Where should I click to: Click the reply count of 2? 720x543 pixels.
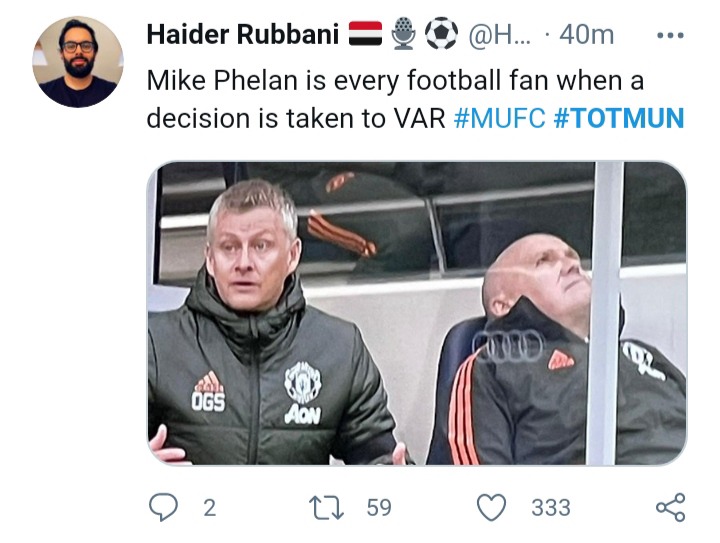(x=209, y=508)
